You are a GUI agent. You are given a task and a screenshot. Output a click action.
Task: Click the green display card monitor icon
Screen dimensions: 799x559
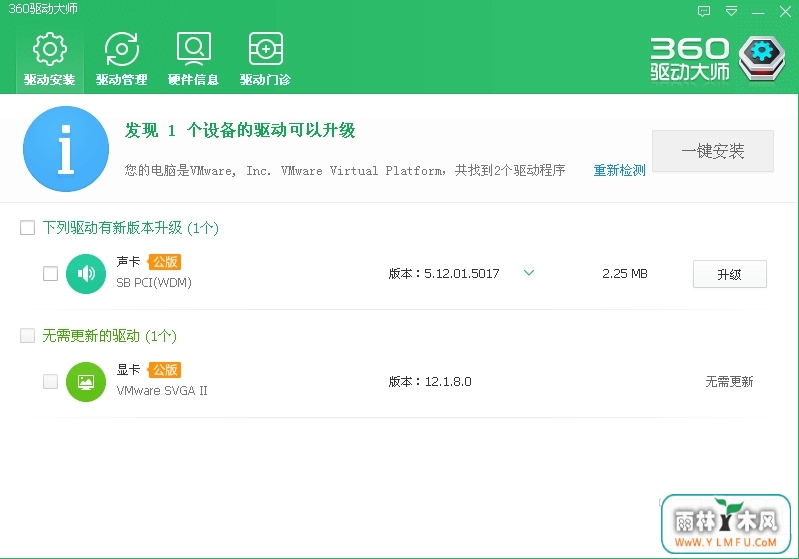click(86, 382)
